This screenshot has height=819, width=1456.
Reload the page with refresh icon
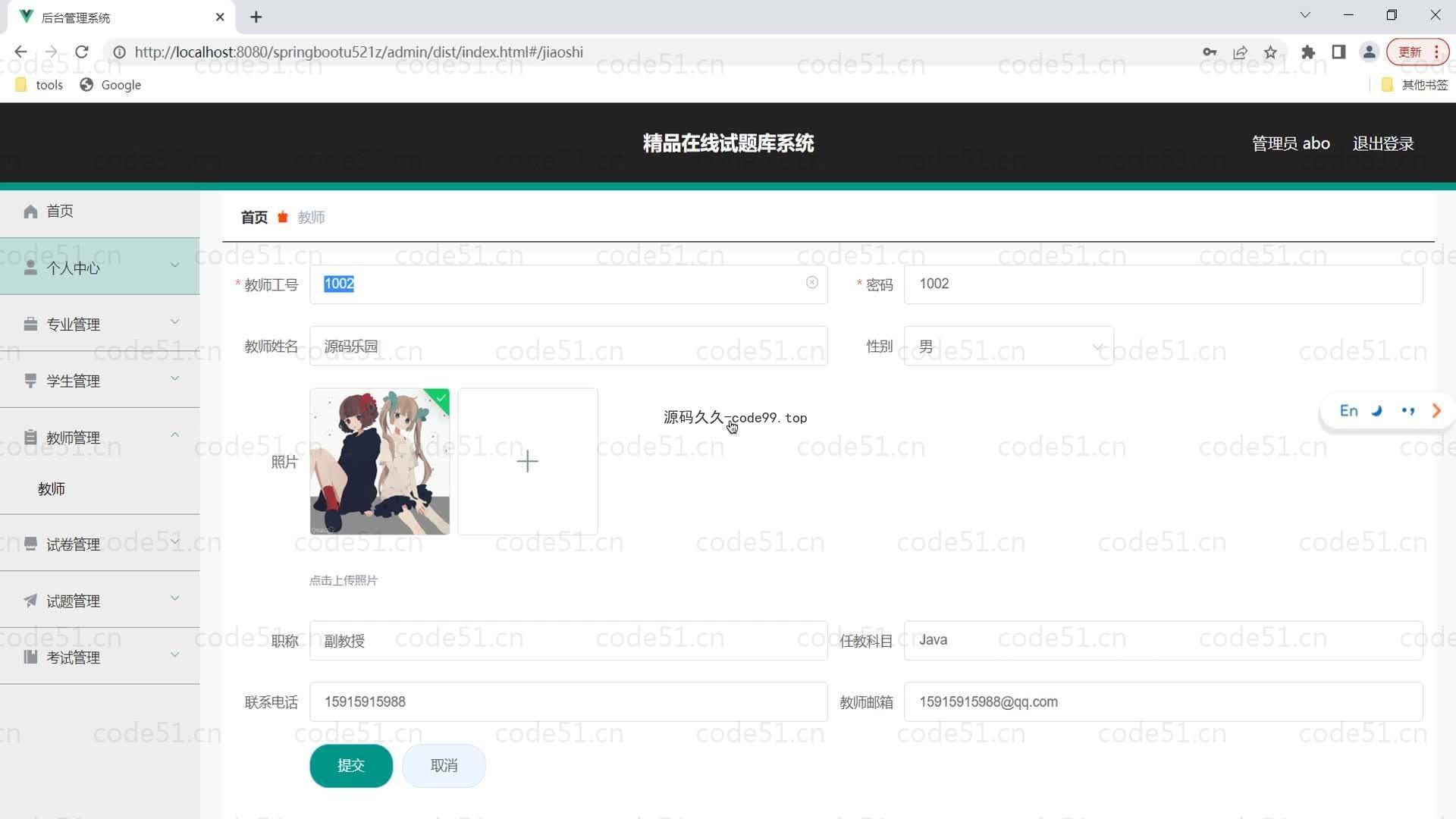[82, 52]
